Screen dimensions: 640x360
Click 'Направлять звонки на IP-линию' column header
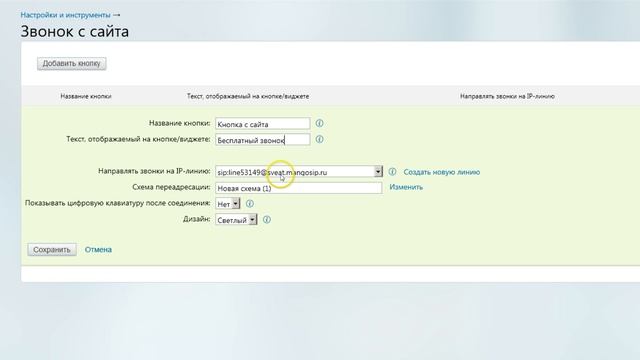click(x=507, y=96)
